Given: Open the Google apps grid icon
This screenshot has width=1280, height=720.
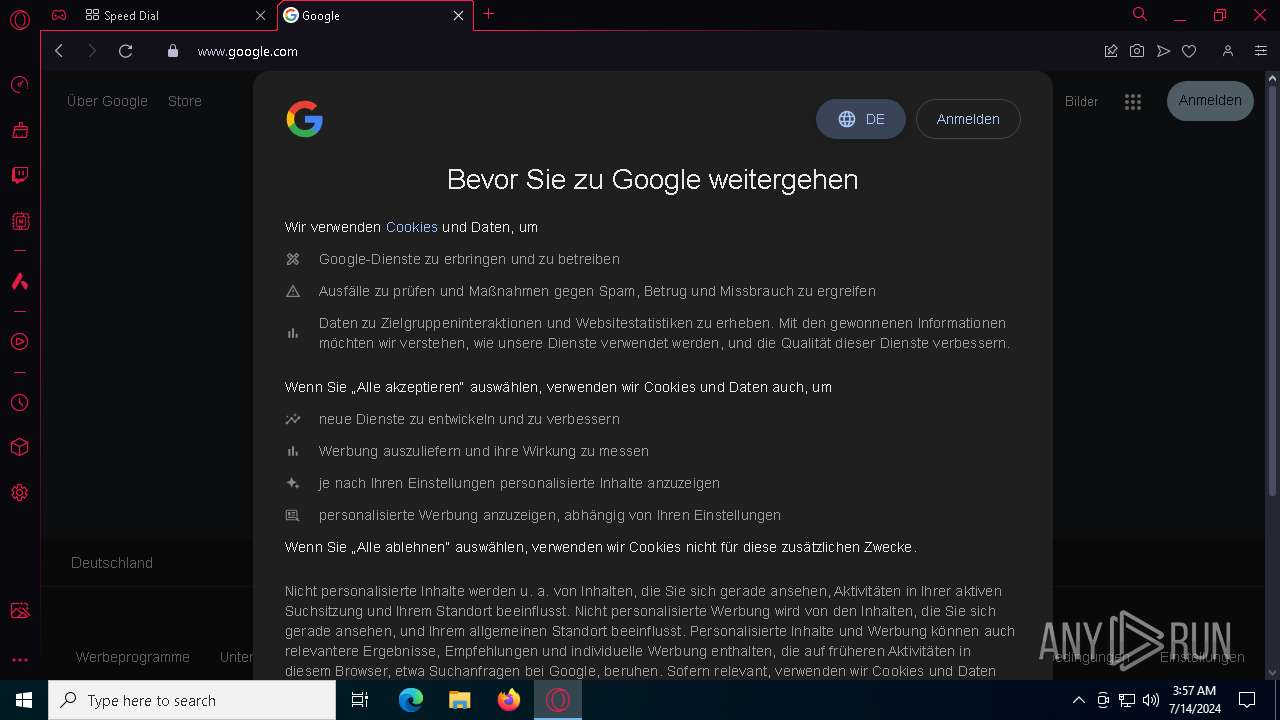Looking at the screenshot, I should 1133,102.
